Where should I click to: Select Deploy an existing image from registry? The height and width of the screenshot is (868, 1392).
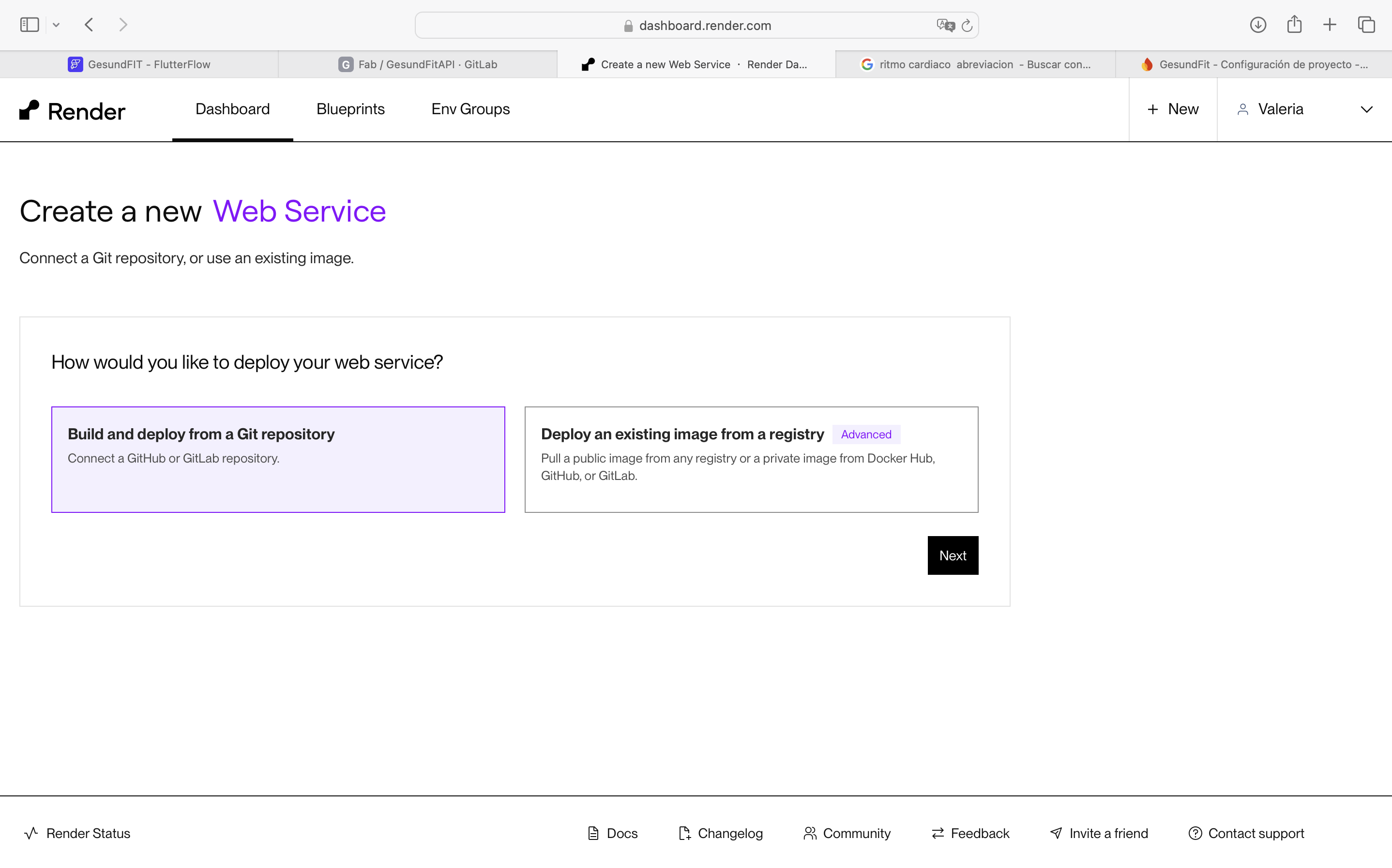(x=751, y=459)
